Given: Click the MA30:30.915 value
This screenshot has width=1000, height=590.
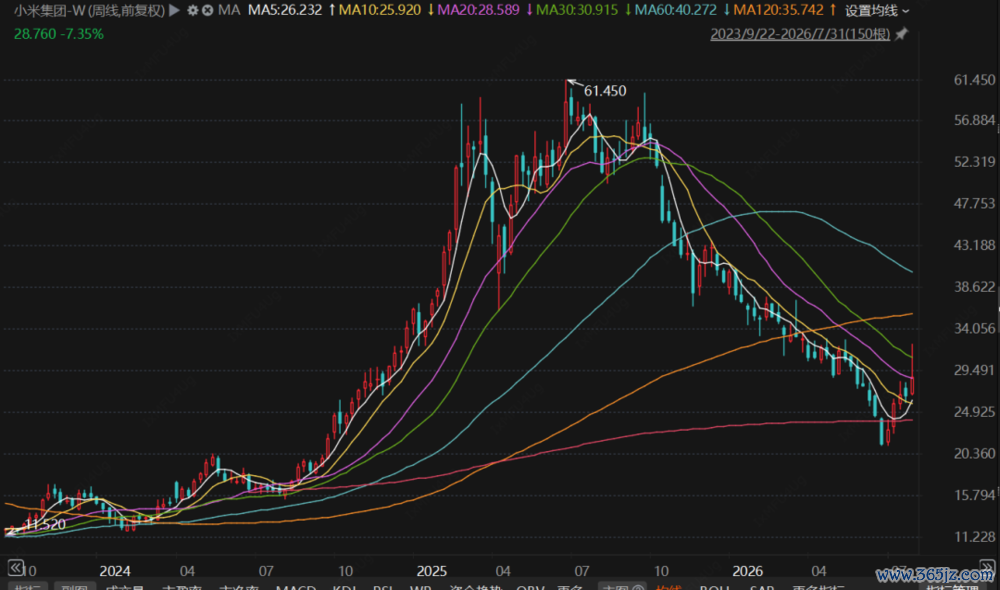Looking at the screenshot, I should tap(577, 10).
